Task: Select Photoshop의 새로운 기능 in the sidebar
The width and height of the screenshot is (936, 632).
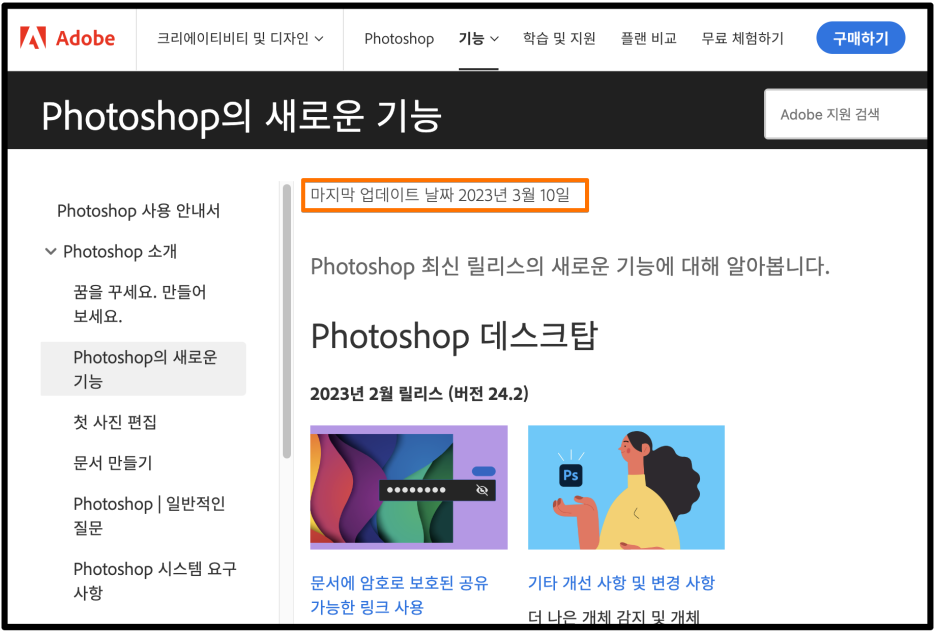Action: pos(143,369)
